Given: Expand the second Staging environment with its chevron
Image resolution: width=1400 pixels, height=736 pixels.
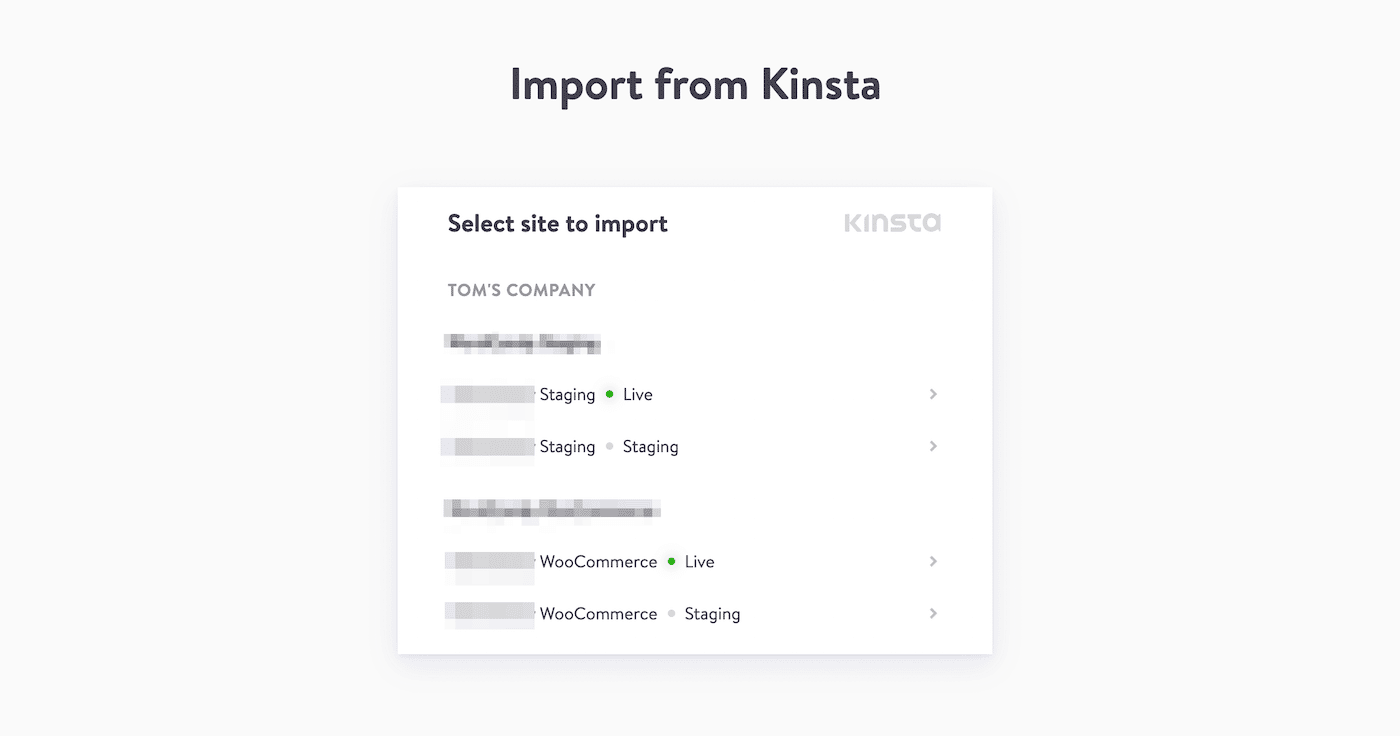Looking at the screenshot, I should [933, 446].
